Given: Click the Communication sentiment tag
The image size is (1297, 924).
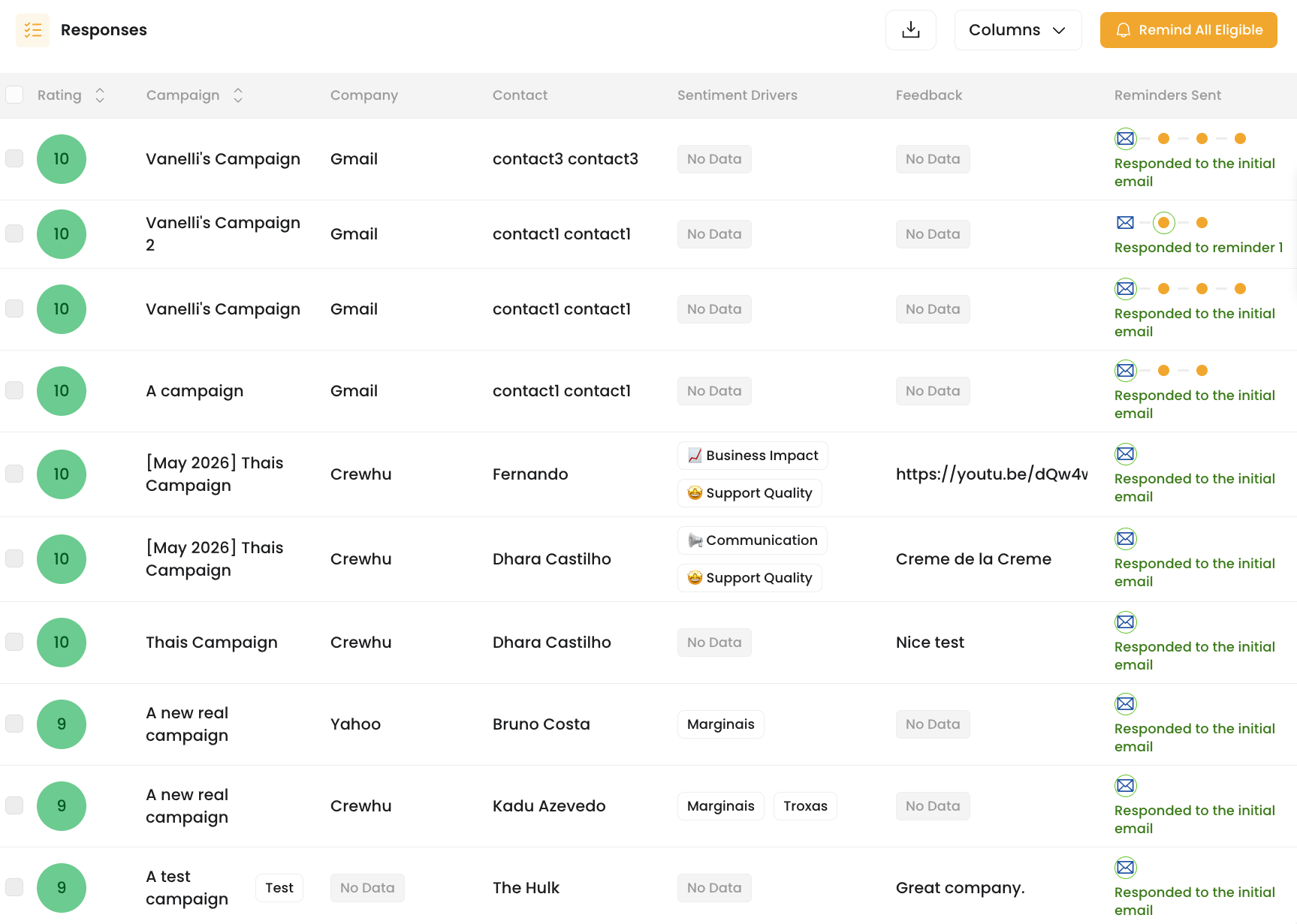Looking at the screenshot, I should tap(753, 540).
